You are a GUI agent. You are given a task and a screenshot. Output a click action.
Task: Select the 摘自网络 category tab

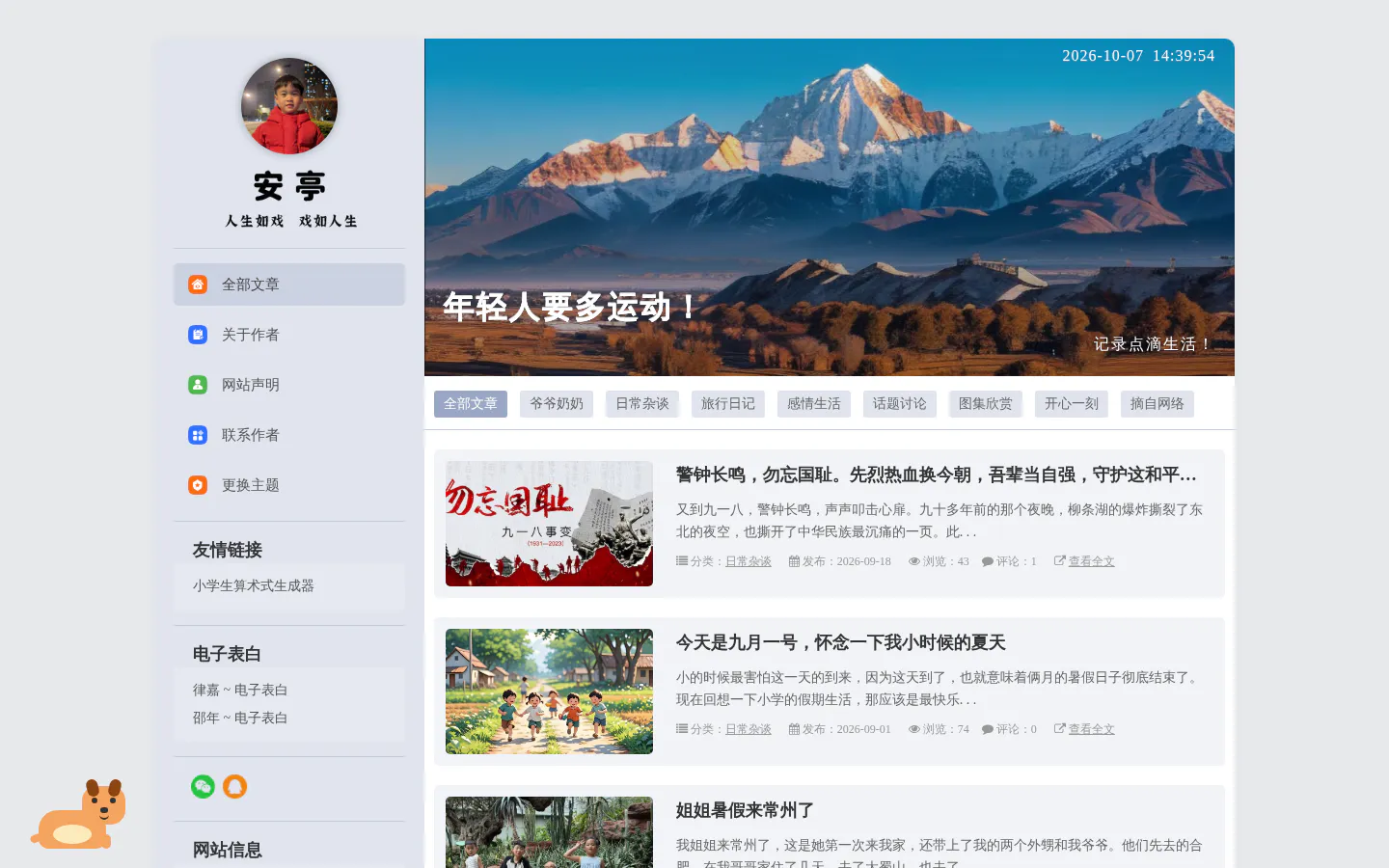tap(1157, 404)
